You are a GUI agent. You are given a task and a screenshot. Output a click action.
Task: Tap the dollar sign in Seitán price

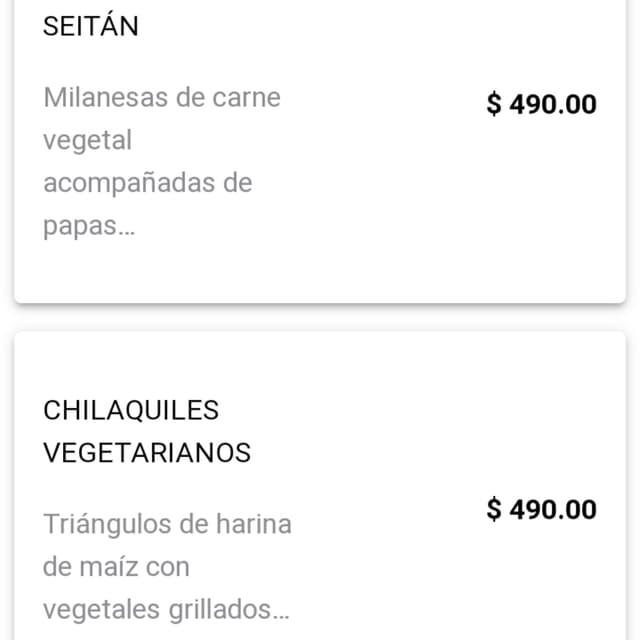coord(494,104)
